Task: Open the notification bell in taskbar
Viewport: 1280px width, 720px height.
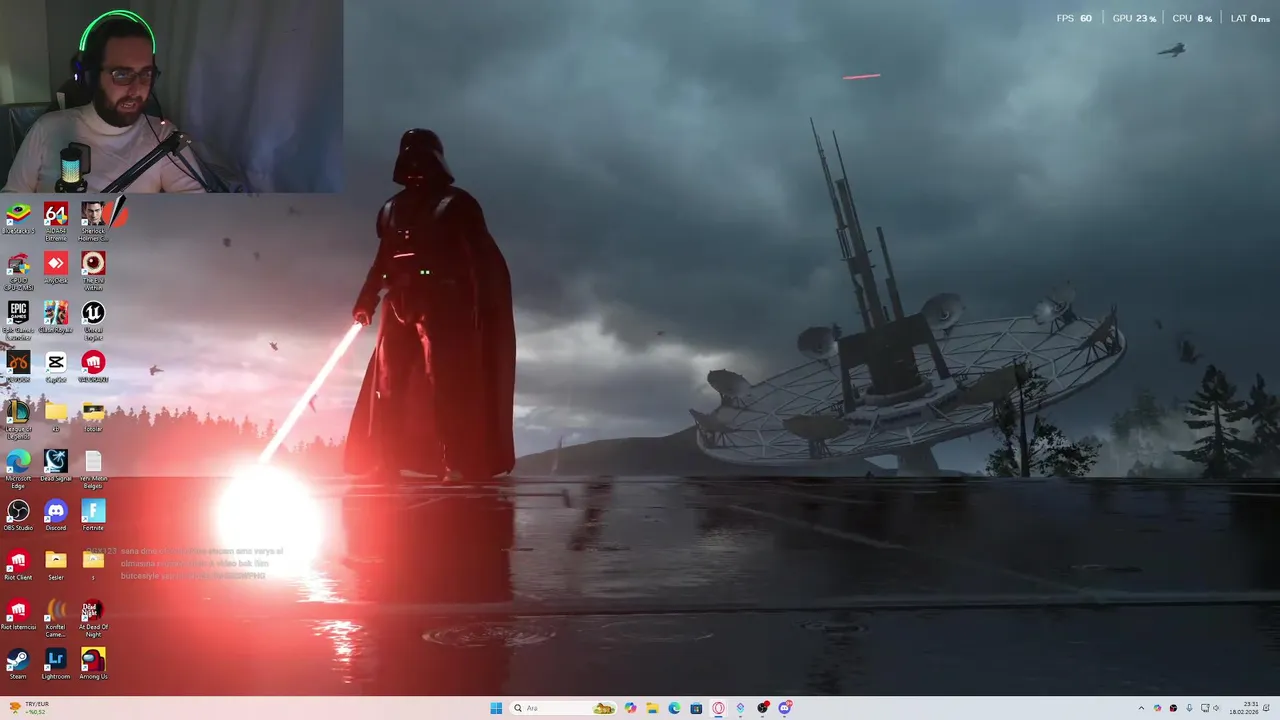Action: [1267, 708]
